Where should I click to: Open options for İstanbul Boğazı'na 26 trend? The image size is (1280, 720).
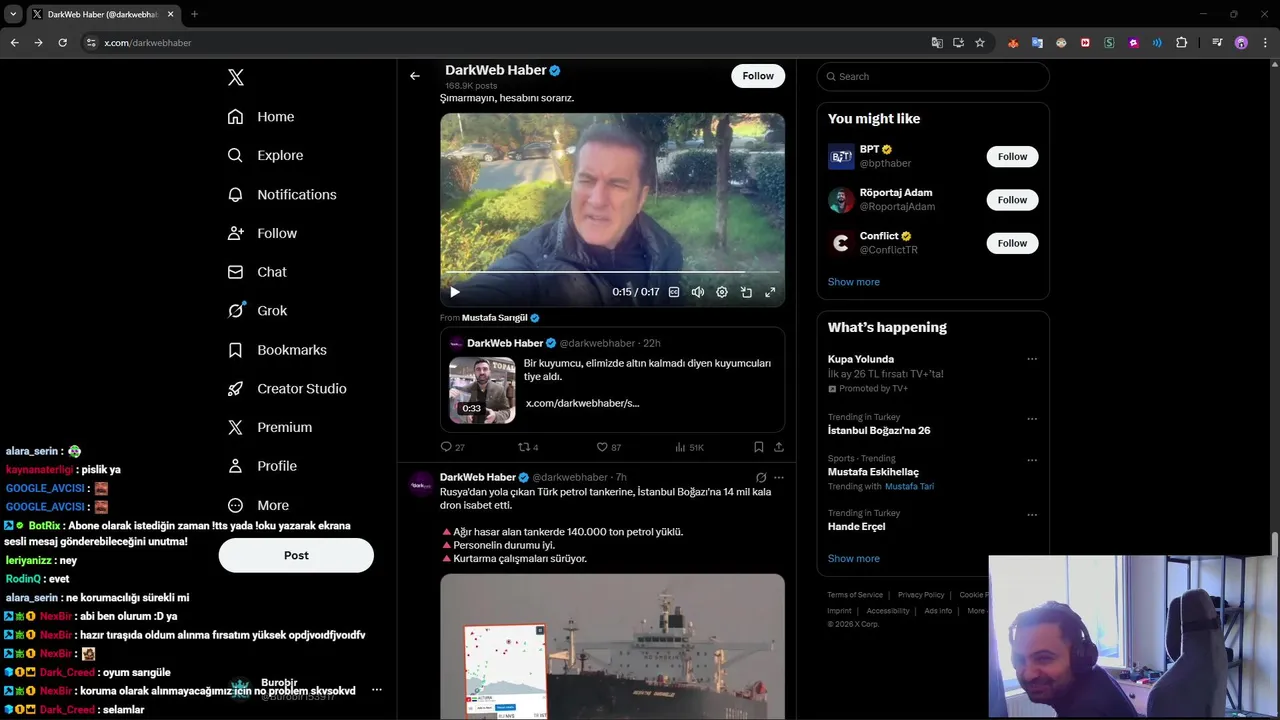1032,419
